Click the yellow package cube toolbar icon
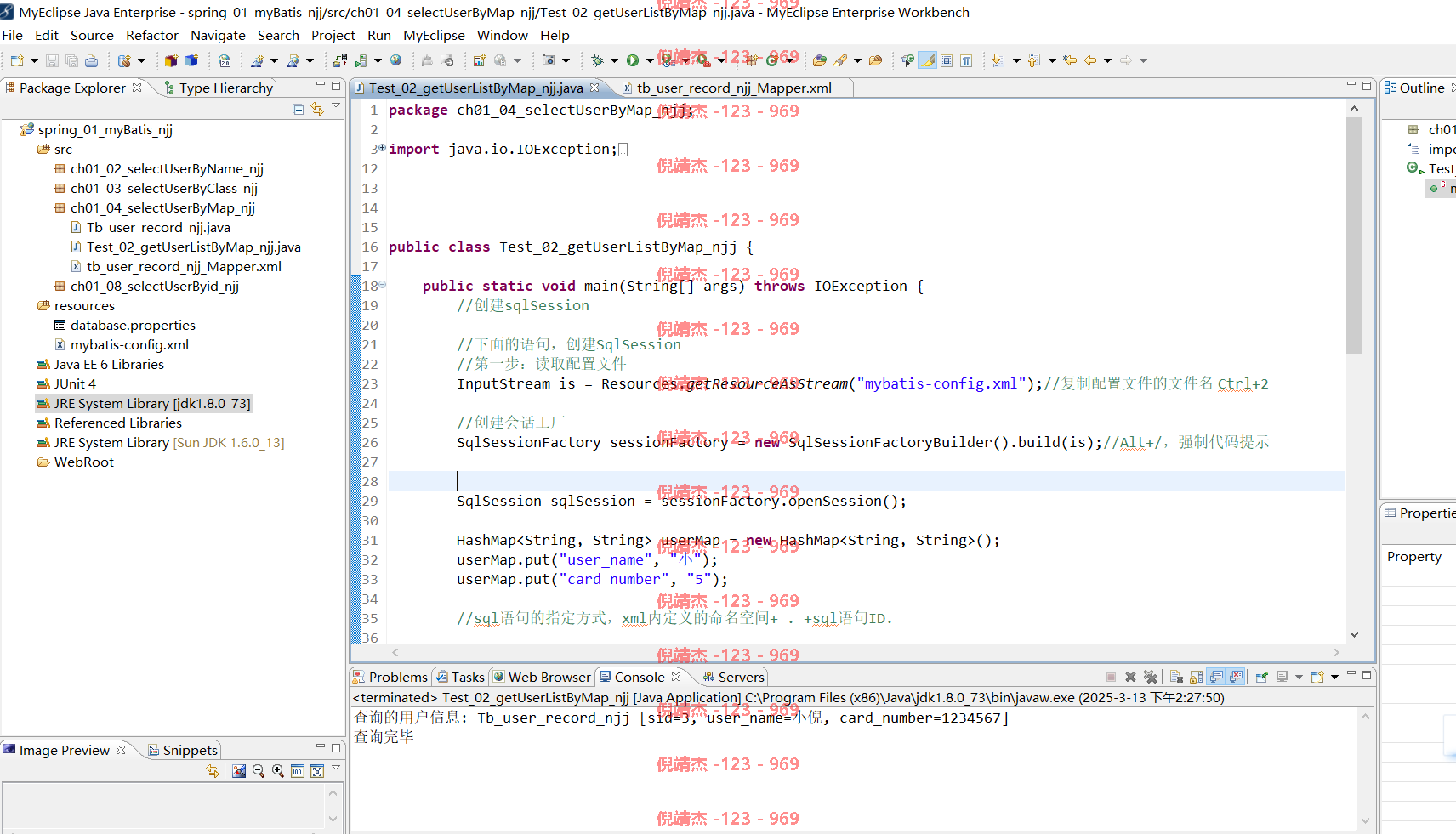The image size is (1456, 834). (x=171, y=60)
